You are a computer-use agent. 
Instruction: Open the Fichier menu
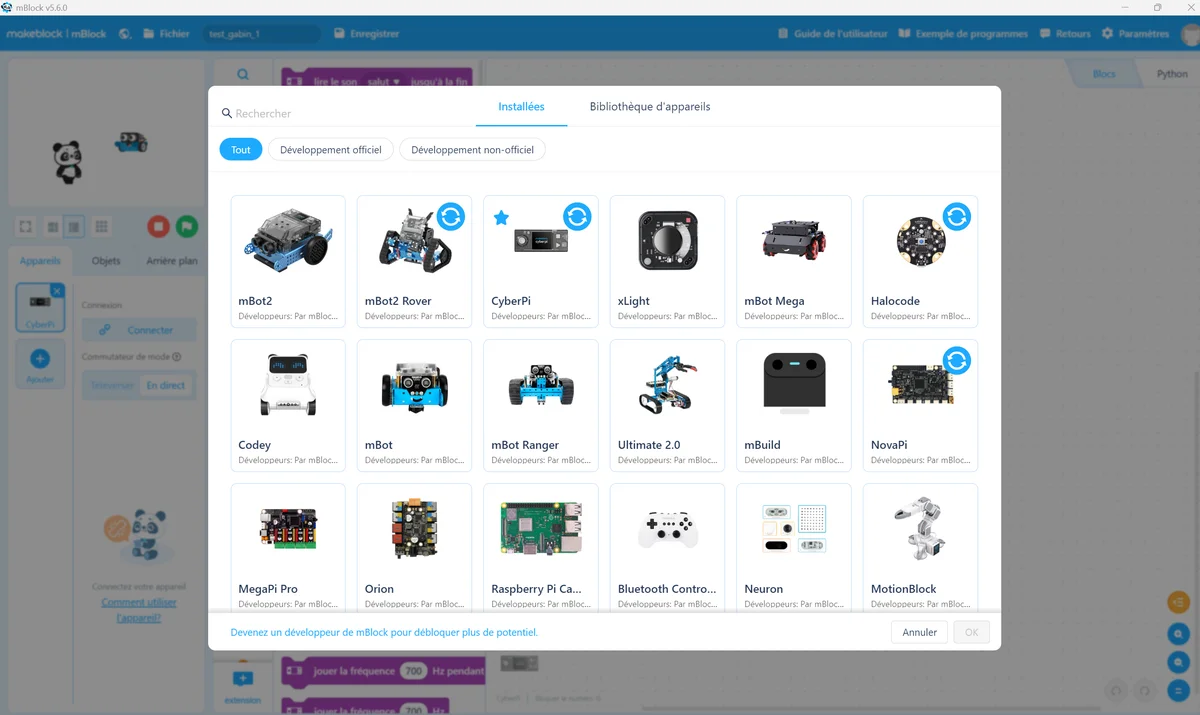click(167, 34)
